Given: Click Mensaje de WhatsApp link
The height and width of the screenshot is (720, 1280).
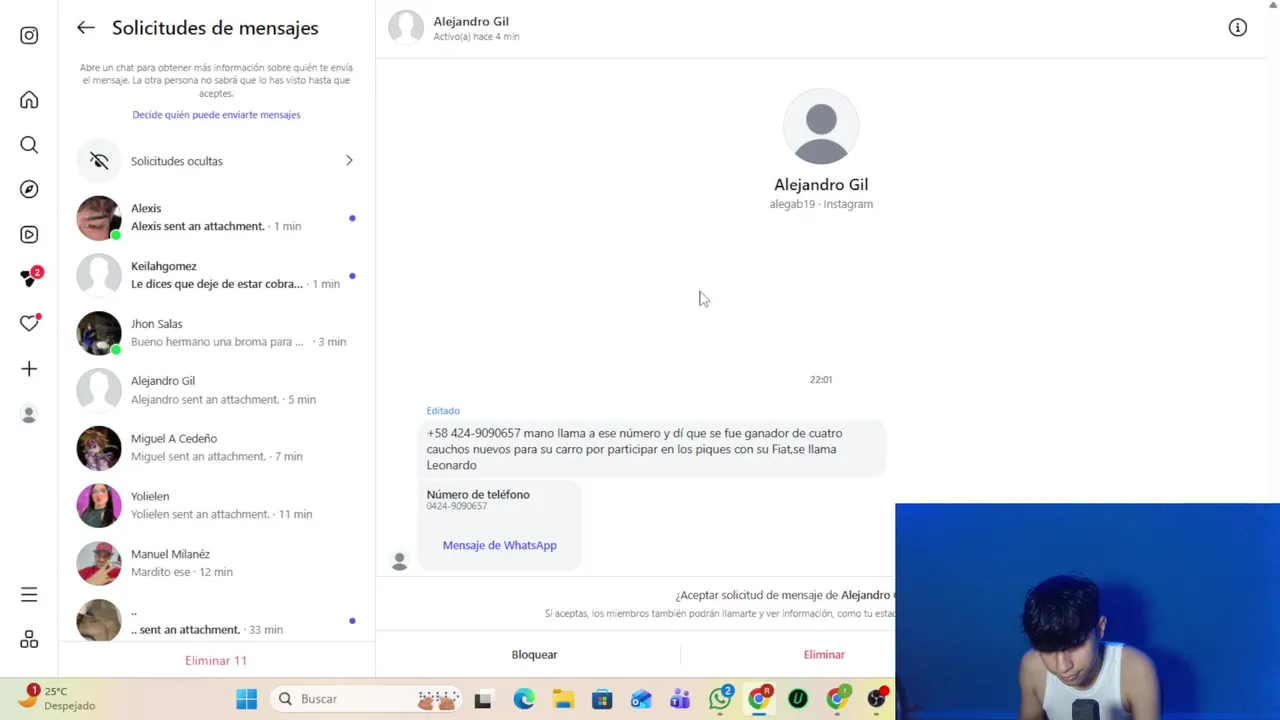Looking at the screenshot, I should (x=499, y=546).
